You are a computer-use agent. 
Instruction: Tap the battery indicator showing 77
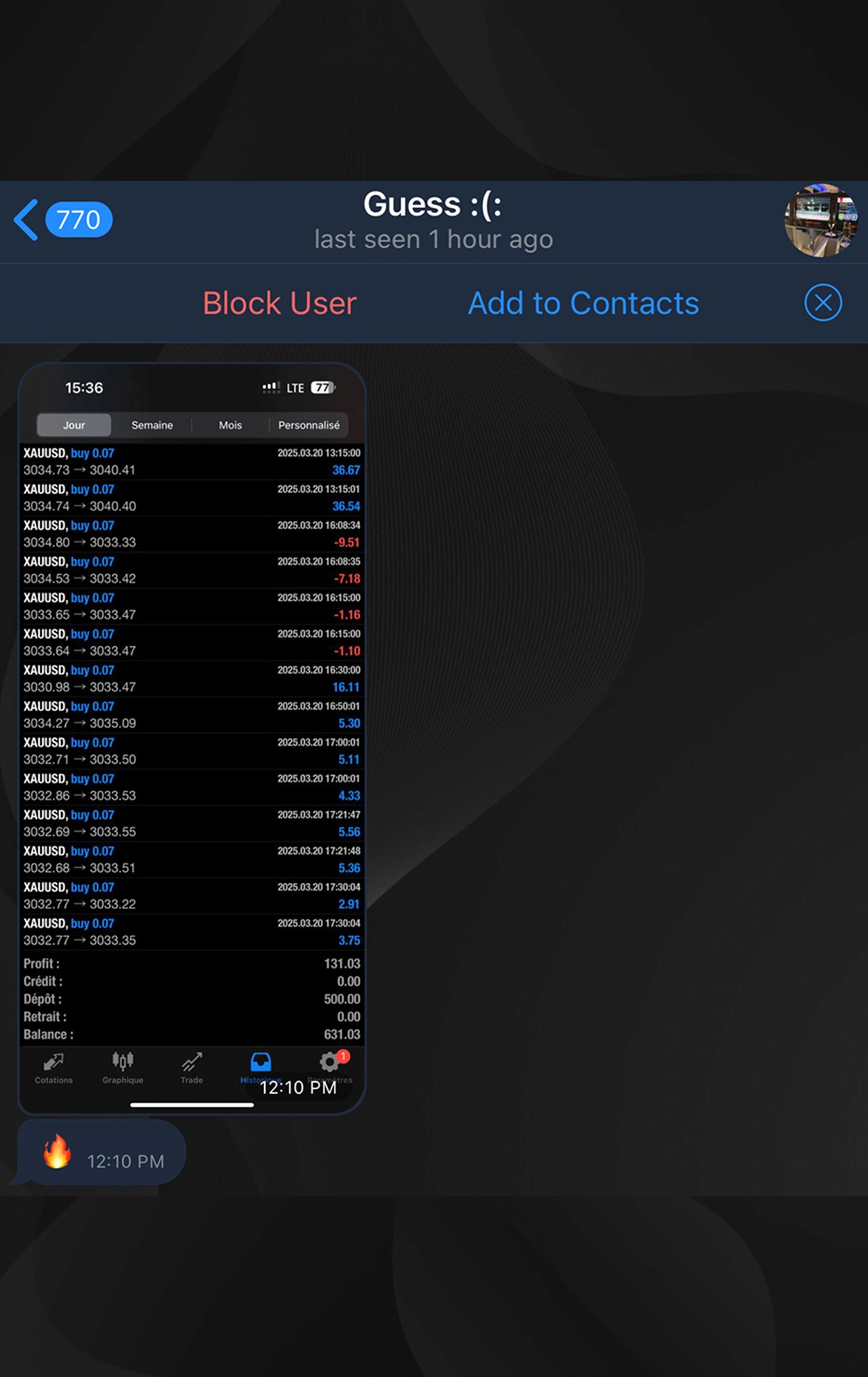323,388
